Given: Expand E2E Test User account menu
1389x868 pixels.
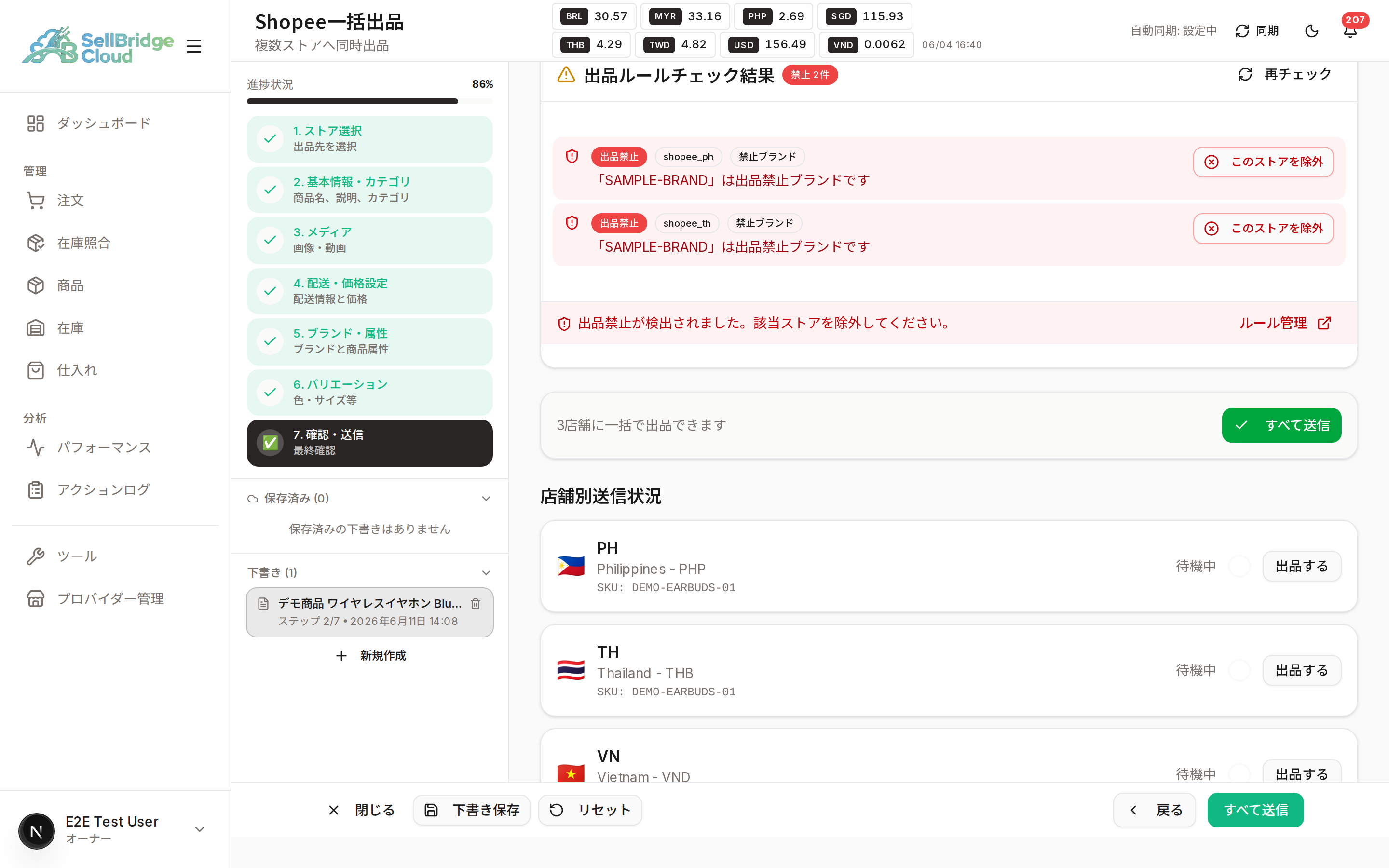Looking at the screenshot, I should (200, 829).
